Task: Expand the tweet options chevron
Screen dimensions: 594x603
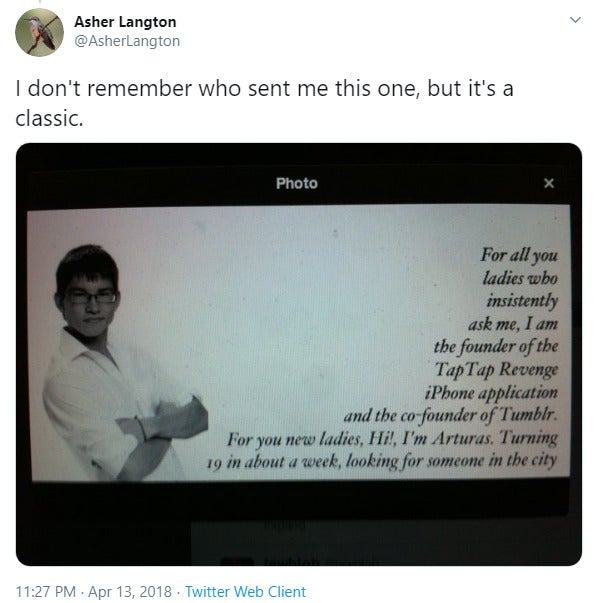Action: tap(575, 20)
